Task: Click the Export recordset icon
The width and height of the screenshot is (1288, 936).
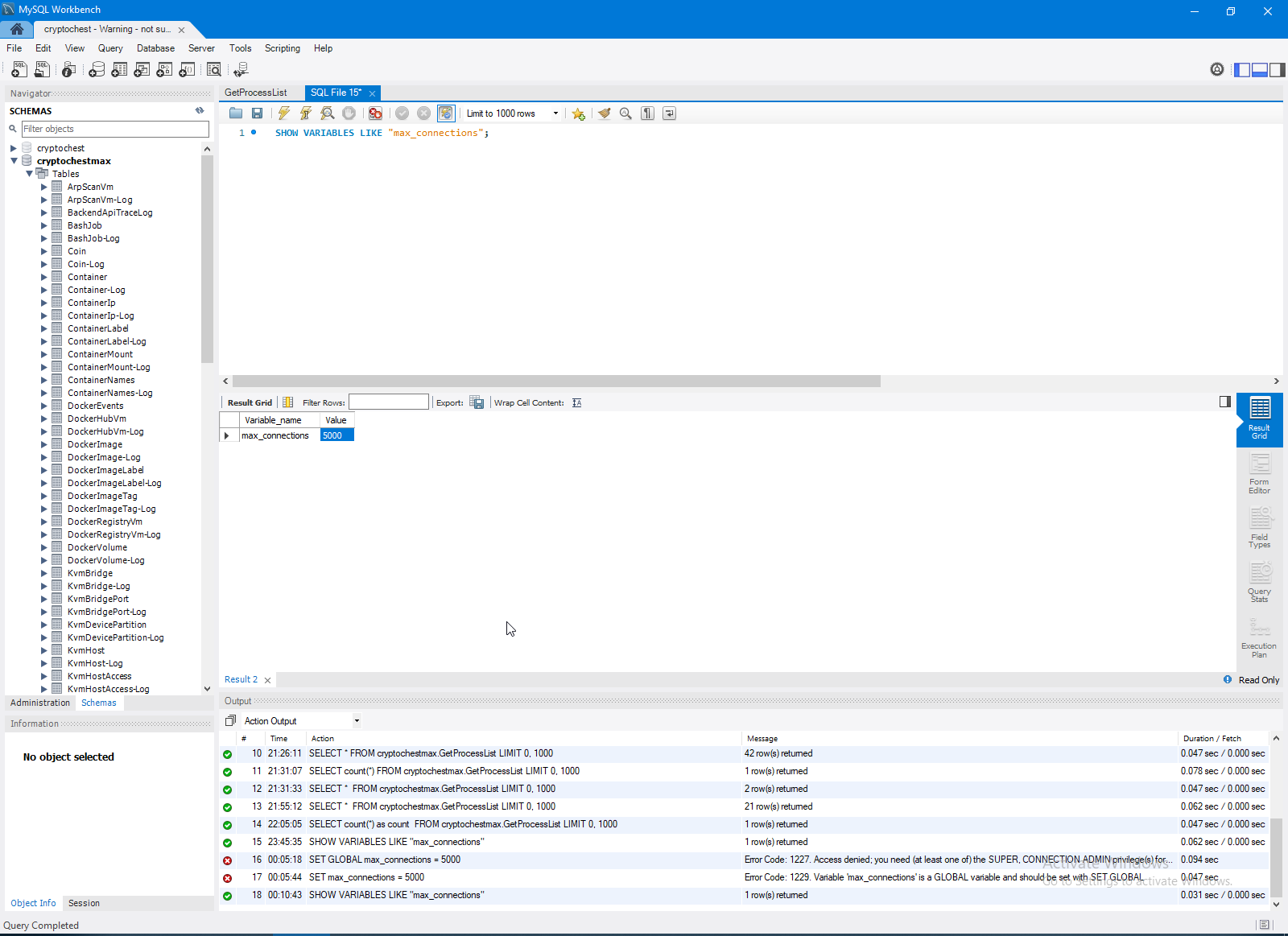Action: (477, 402)
